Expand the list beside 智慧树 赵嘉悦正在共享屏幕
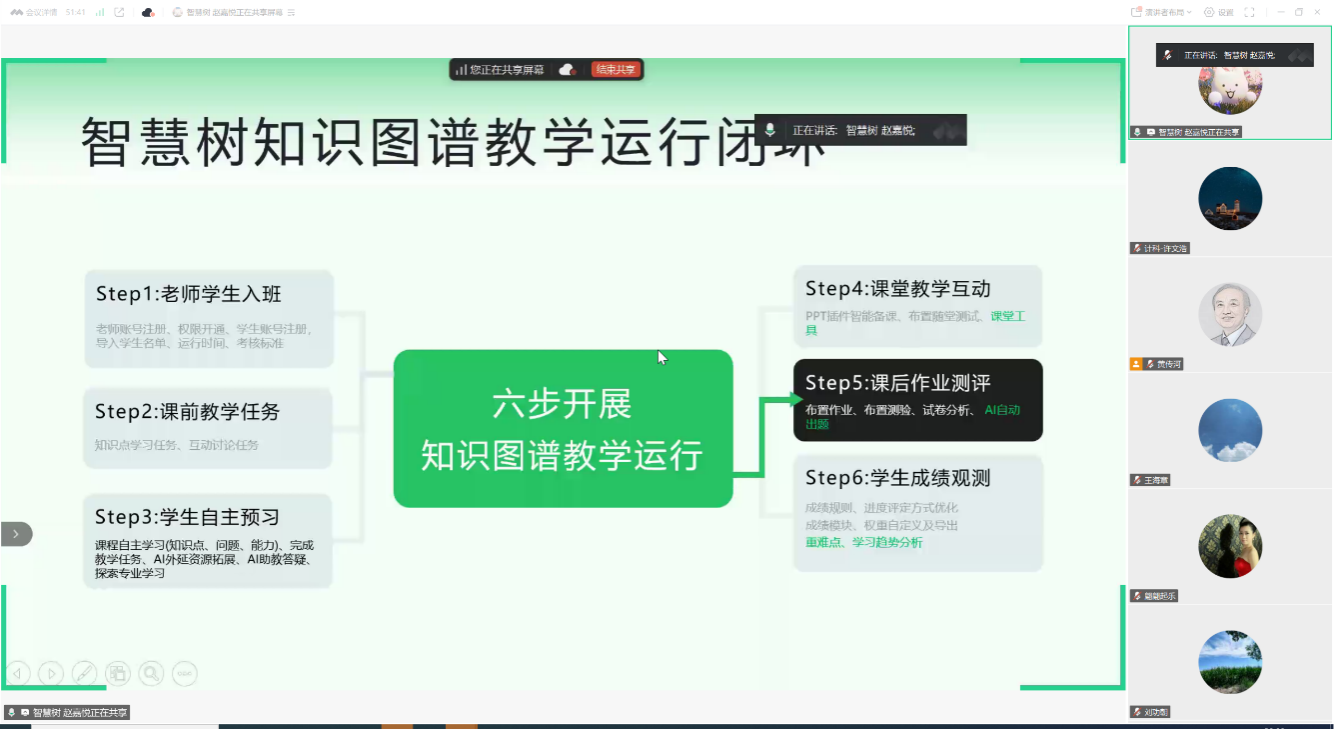Viewport: 1334px width, 729px height. 291,12
